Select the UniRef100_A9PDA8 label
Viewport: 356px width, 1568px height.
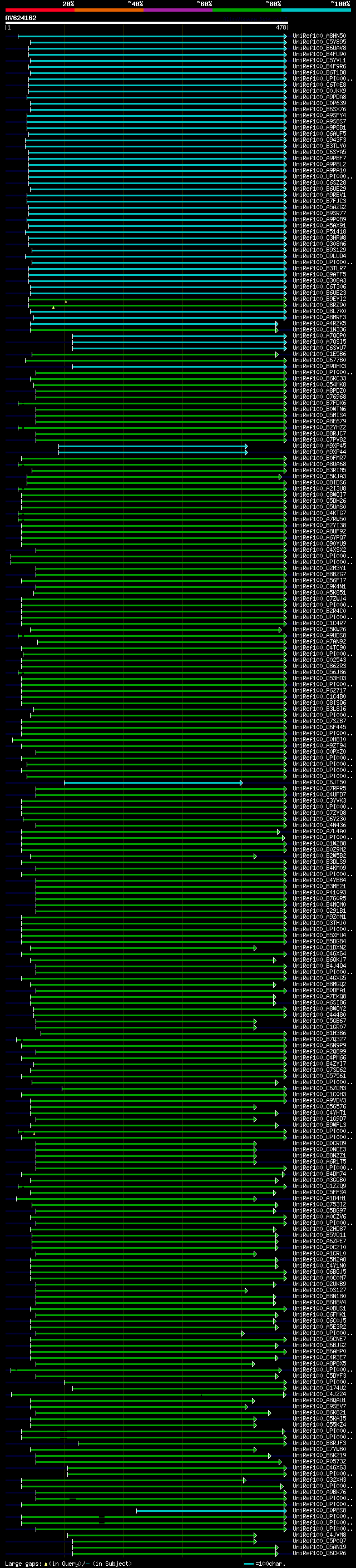[319, 97]
